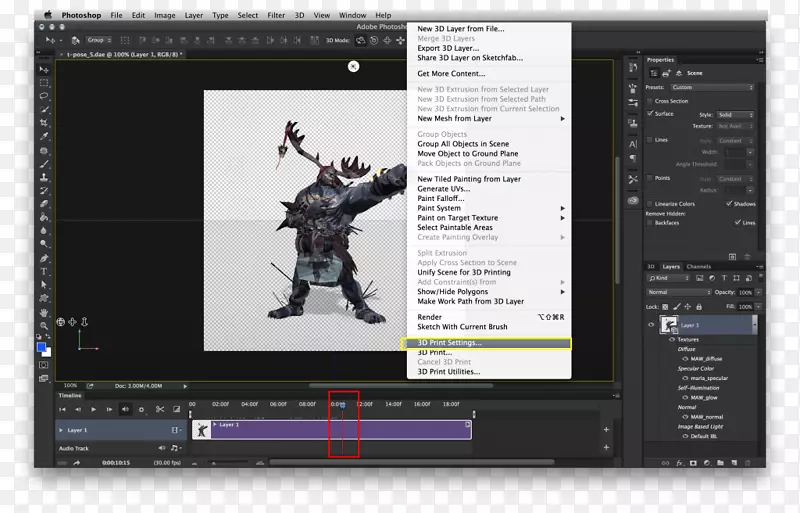Expand Layer 1 track in Timeline

click(x=61, y=430)
